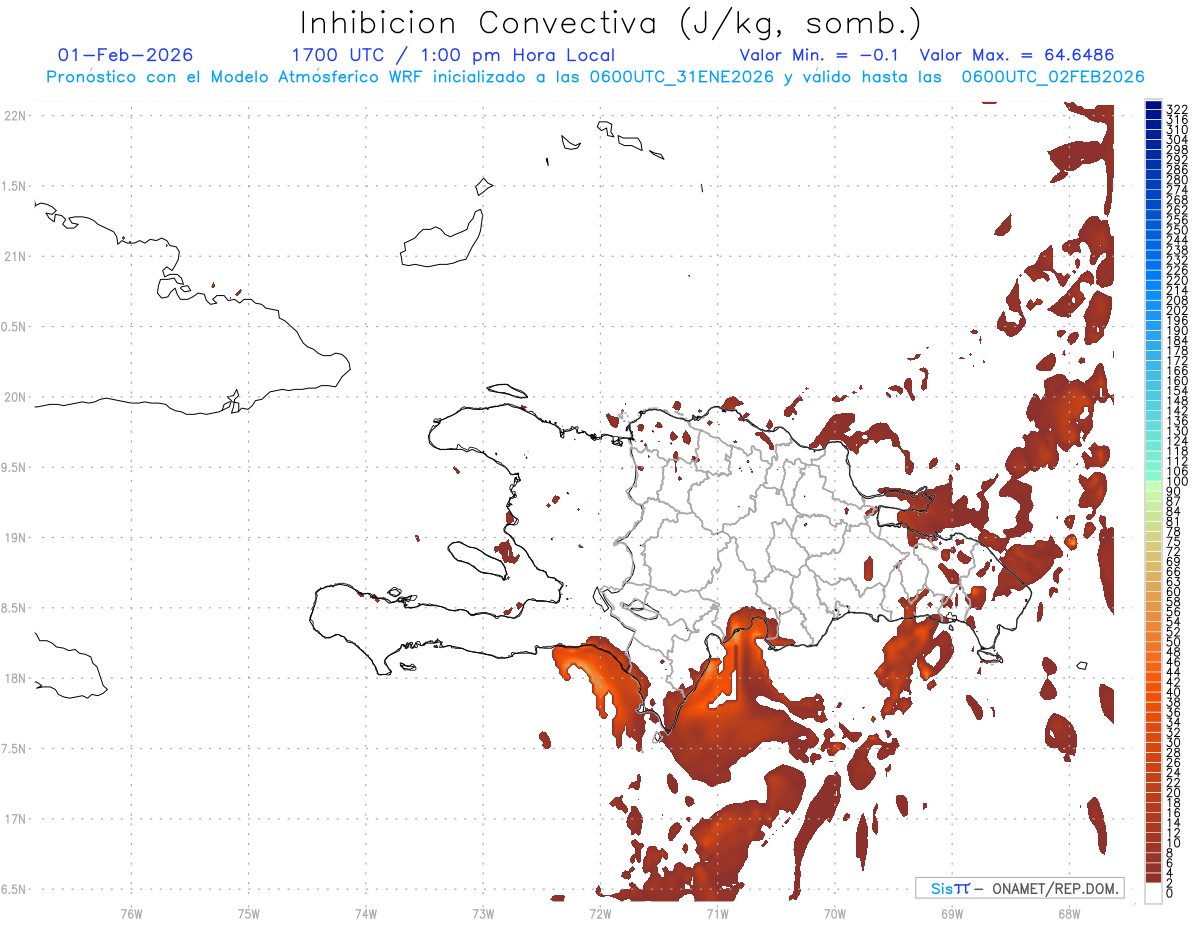Click the '18N' latitude label
1200x927 pixels.
click(15, 678)
